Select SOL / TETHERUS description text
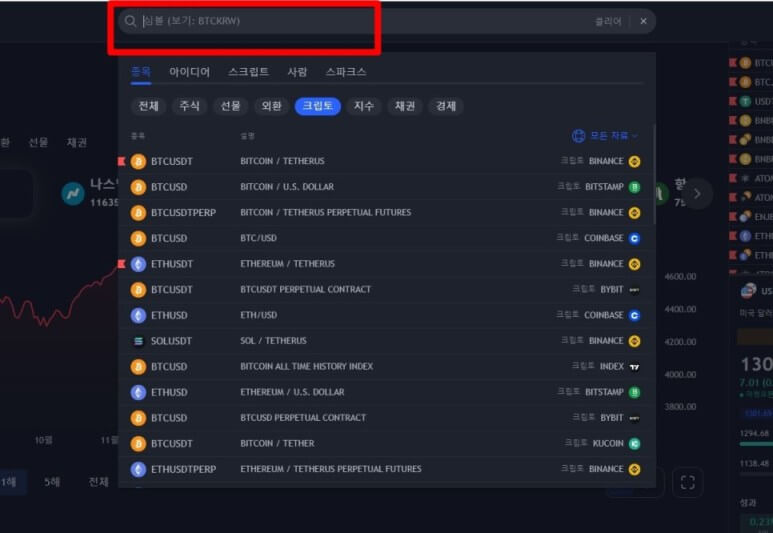 (274, 341)
